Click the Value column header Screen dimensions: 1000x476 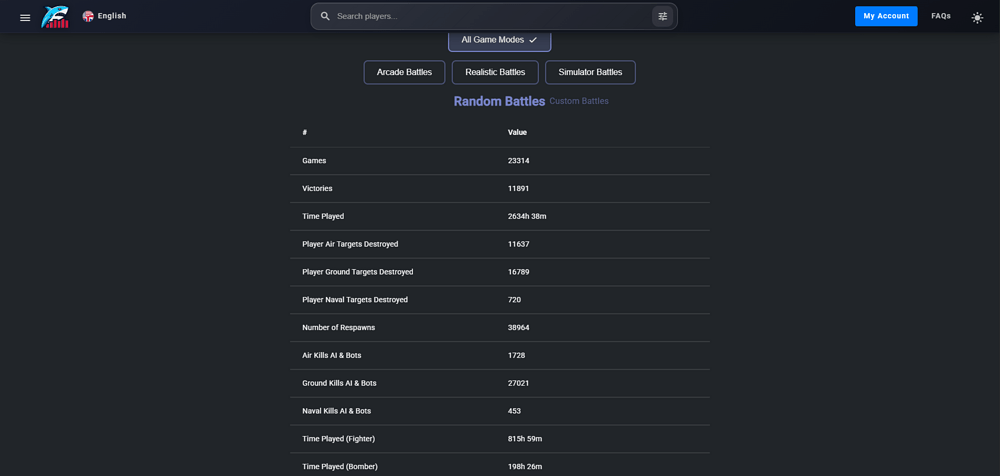click(x=517, y=132)
